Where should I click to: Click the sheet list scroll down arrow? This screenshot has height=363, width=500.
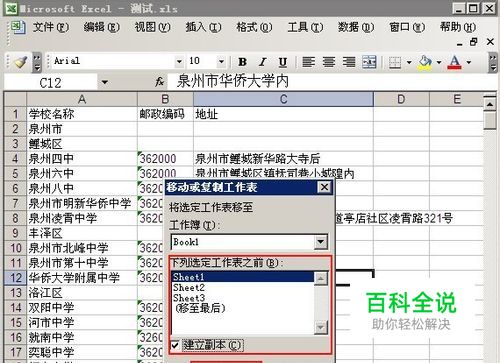pyautogui.click(x=321, y=327)
